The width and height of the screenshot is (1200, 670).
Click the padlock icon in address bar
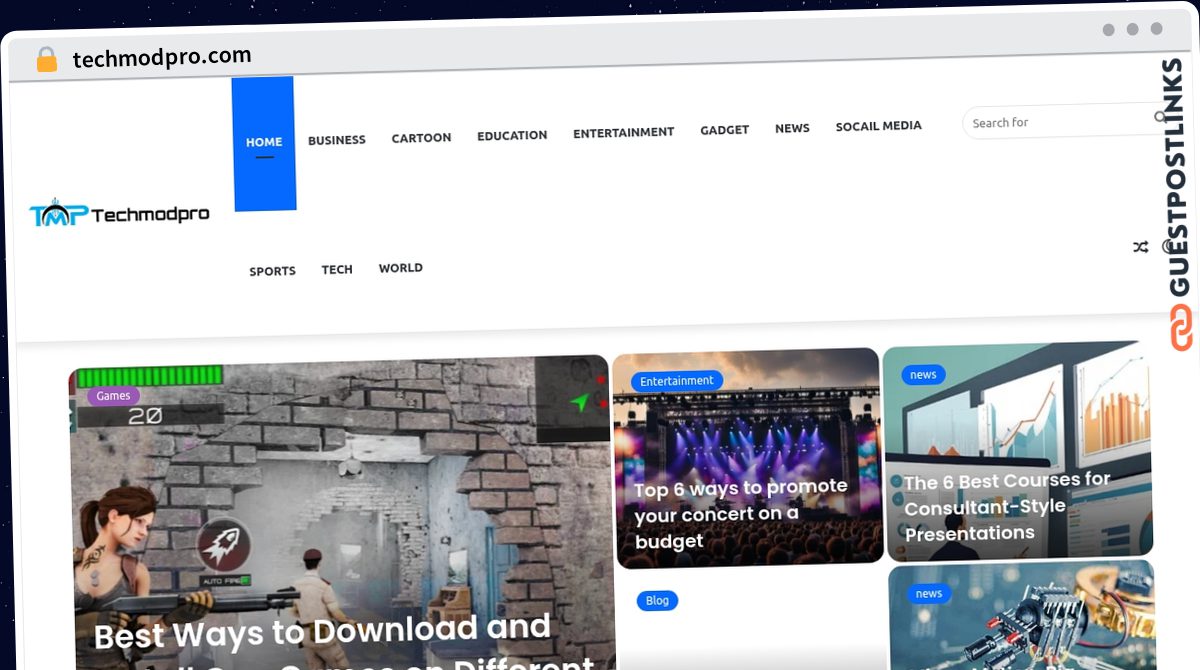pyautogui.click(x=46, y=60)
